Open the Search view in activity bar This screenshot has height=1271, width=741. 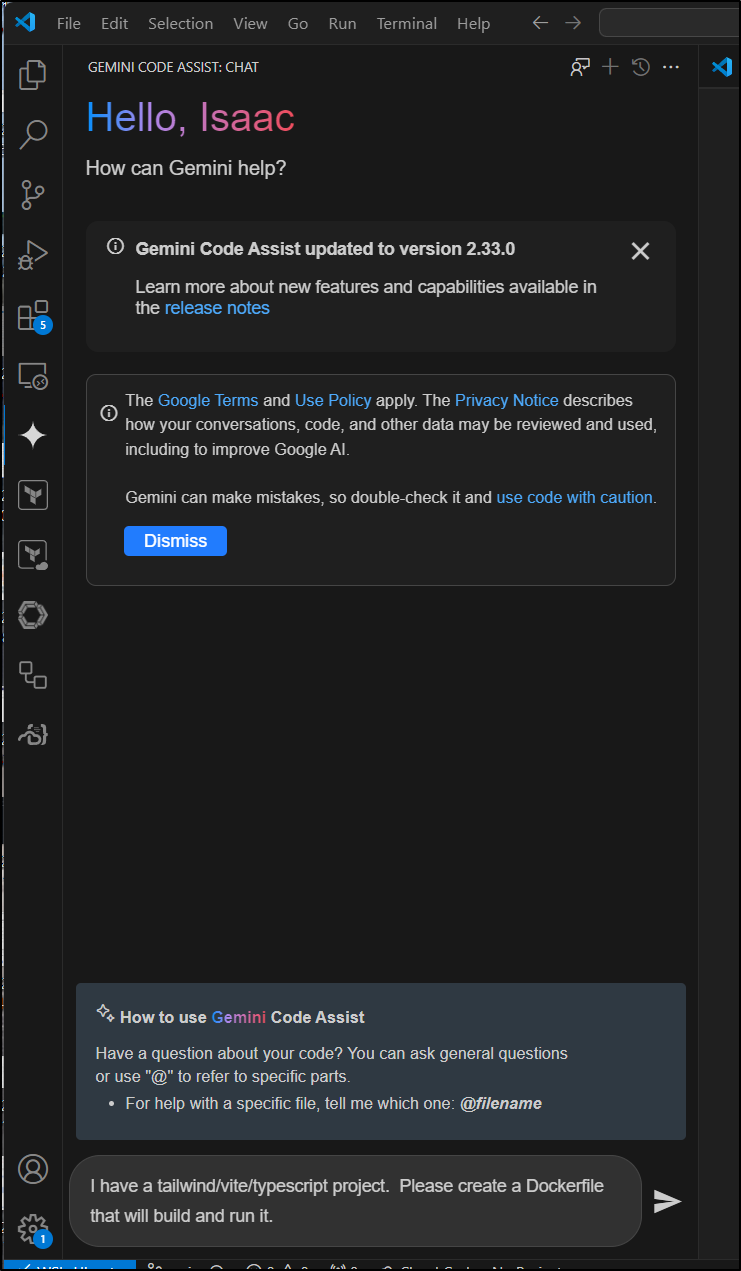point(33,134)
